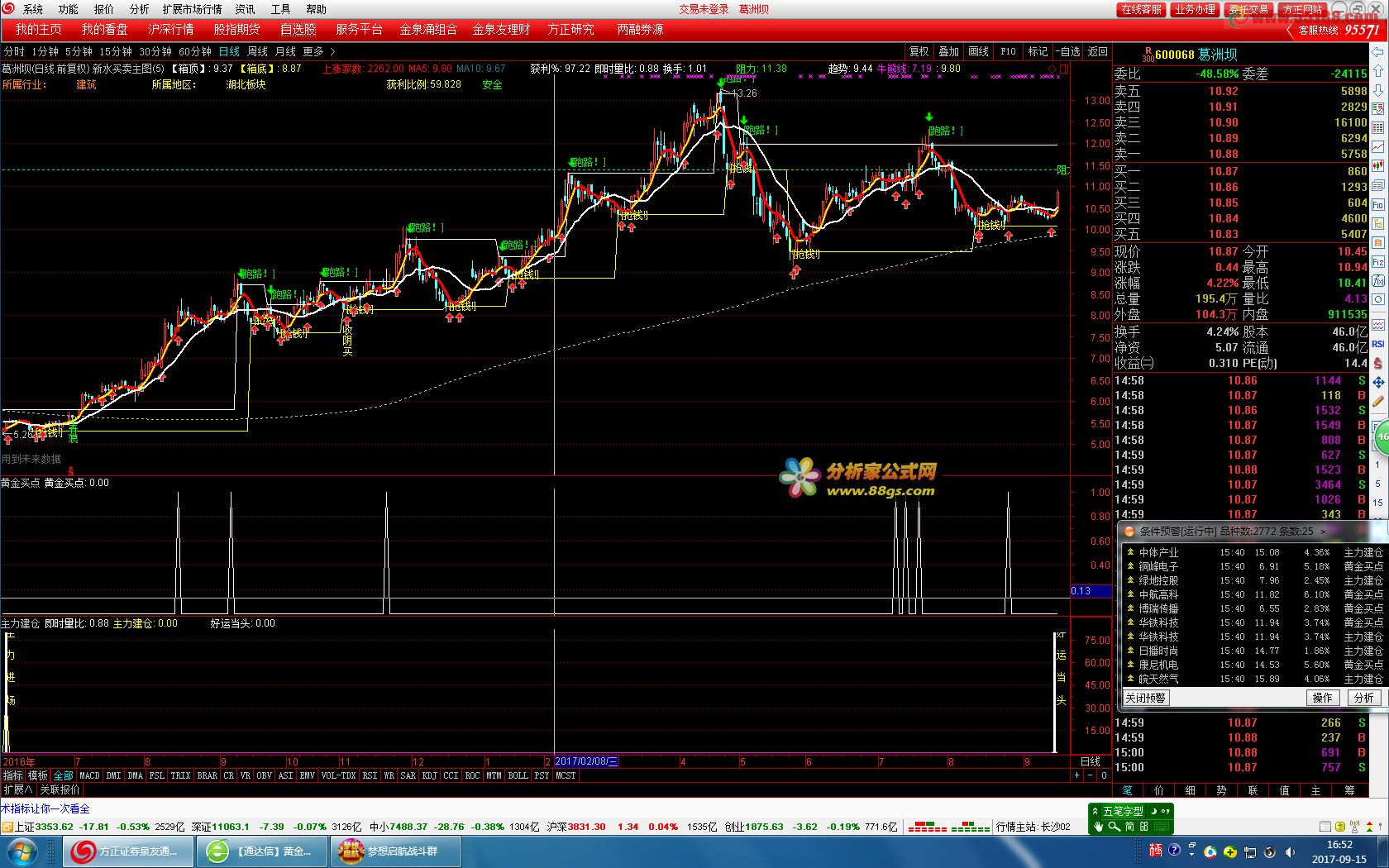Toggle -自选 watchlist membership
The width and height of the screenshot is (1389, 868).
pyautogui.click(x=1067, y=51)
